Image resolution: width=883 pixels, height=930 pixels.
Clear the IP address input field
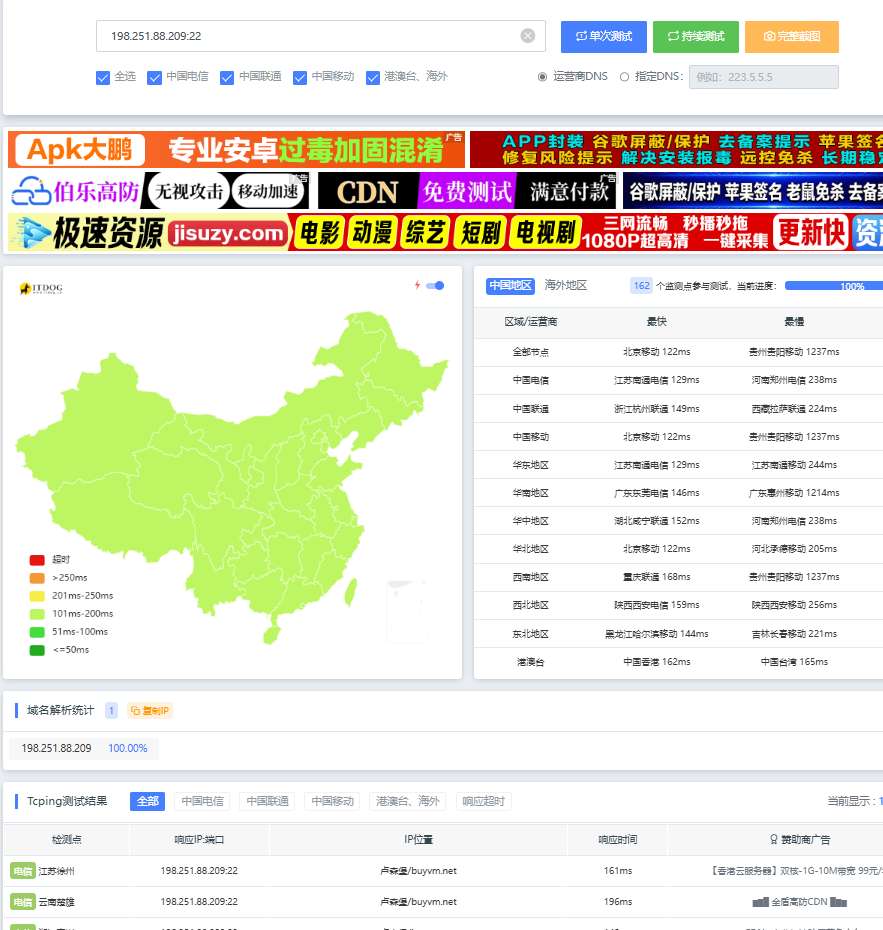(x=527, y=36)
